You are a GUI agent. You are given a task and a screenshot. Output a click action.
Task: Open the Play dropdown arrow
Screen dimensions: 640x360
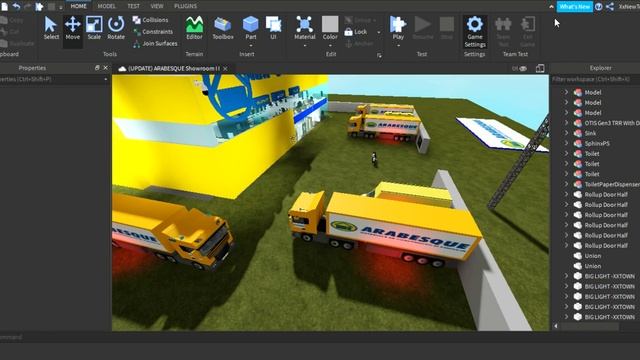click(398, 45)
